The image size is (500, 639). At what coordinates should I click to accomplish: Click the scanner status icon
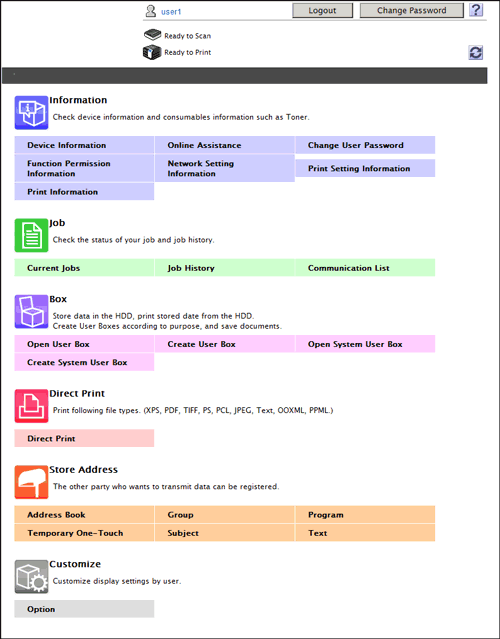[x=152, y=35]
